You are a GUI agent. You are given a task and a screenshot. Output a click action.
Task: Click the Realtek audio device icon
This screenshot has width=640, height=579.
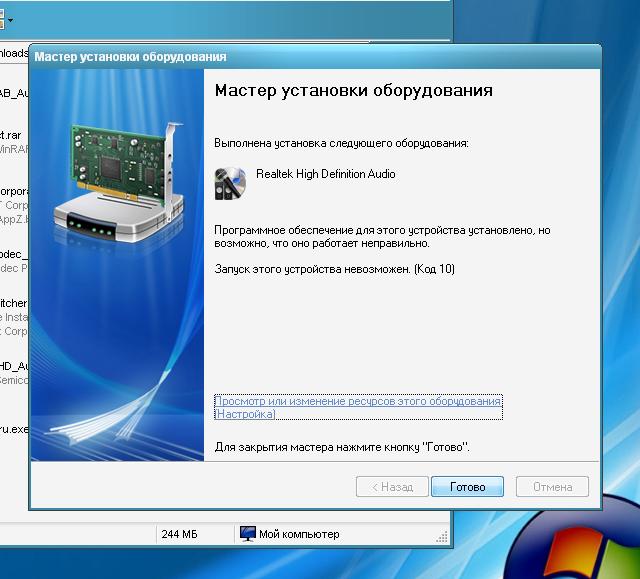pyautogui.click(x=230, y=183)
